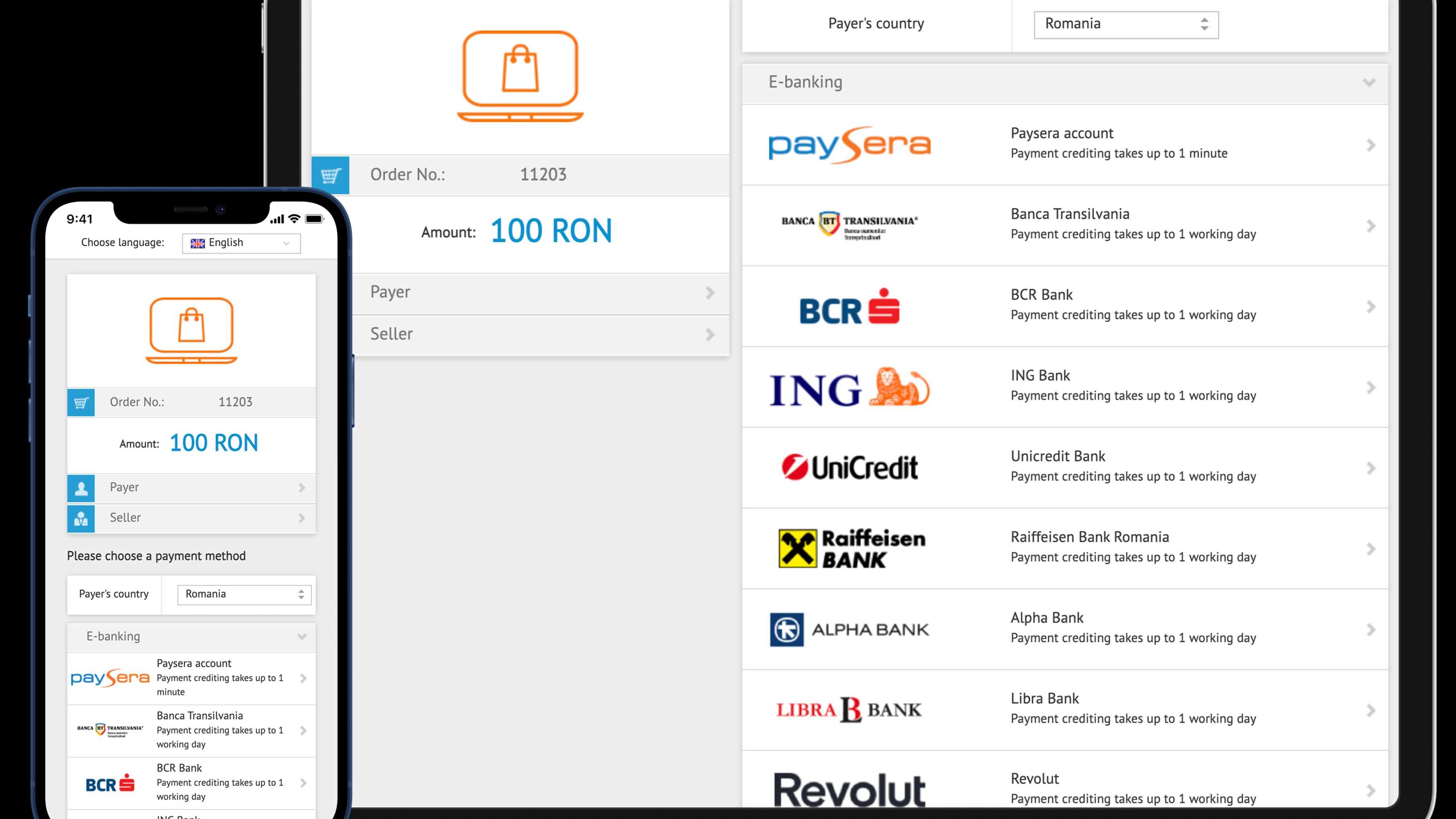Click the phone's cellular signal bars

coord(277,219)
